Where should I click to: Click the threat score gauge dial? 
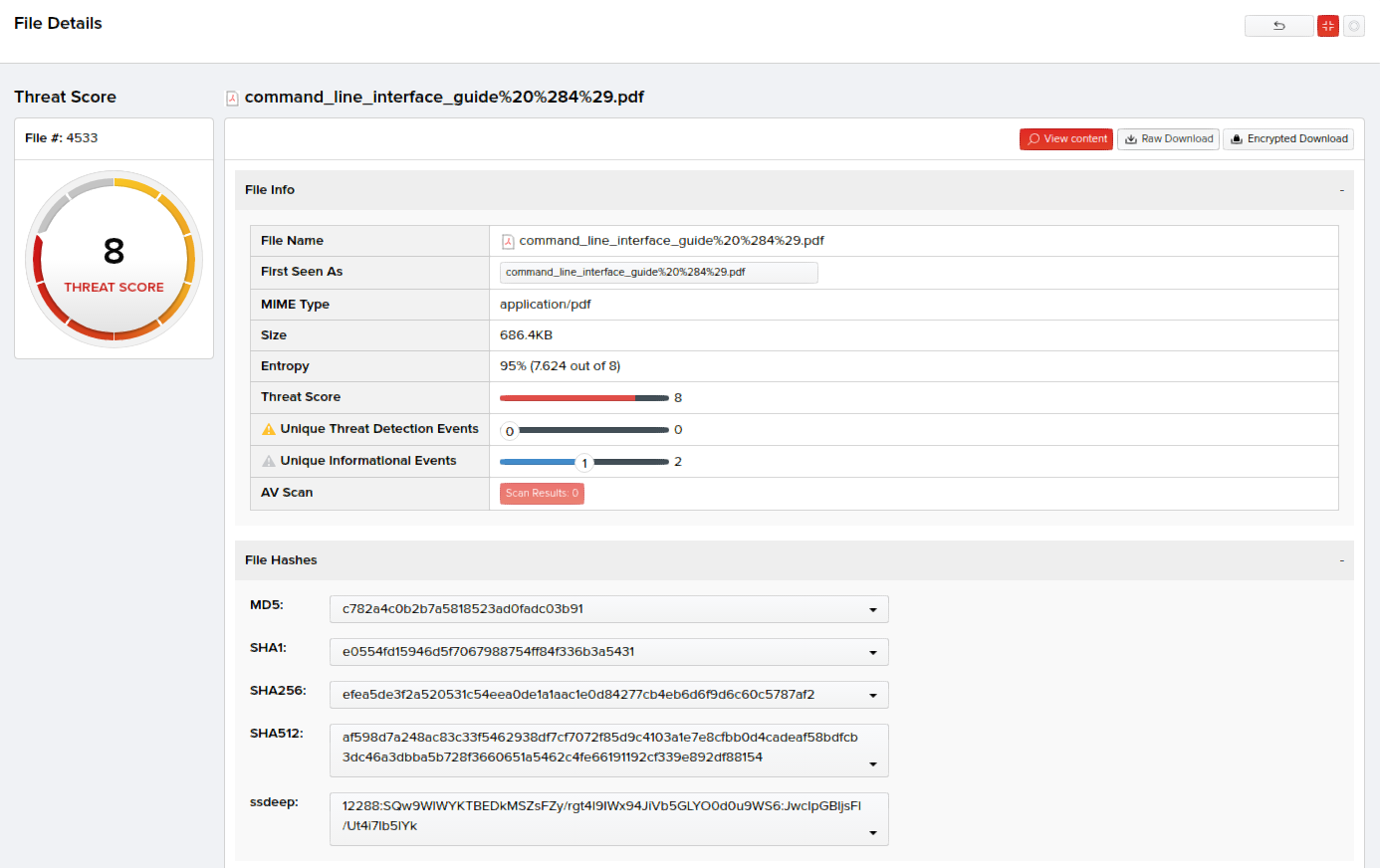(114, 259)
